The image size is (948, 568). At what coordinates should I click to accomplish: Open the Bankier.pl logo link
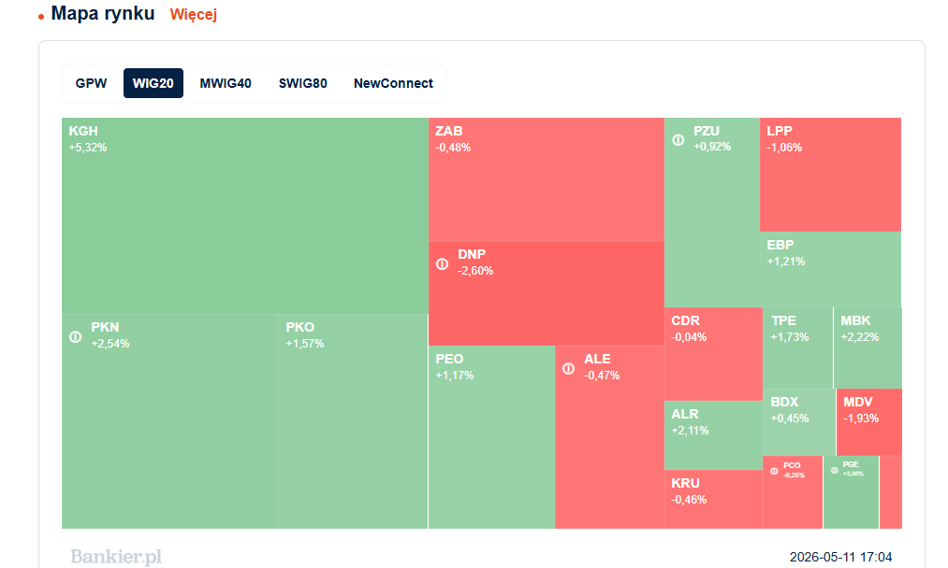[x=116, y=557]
